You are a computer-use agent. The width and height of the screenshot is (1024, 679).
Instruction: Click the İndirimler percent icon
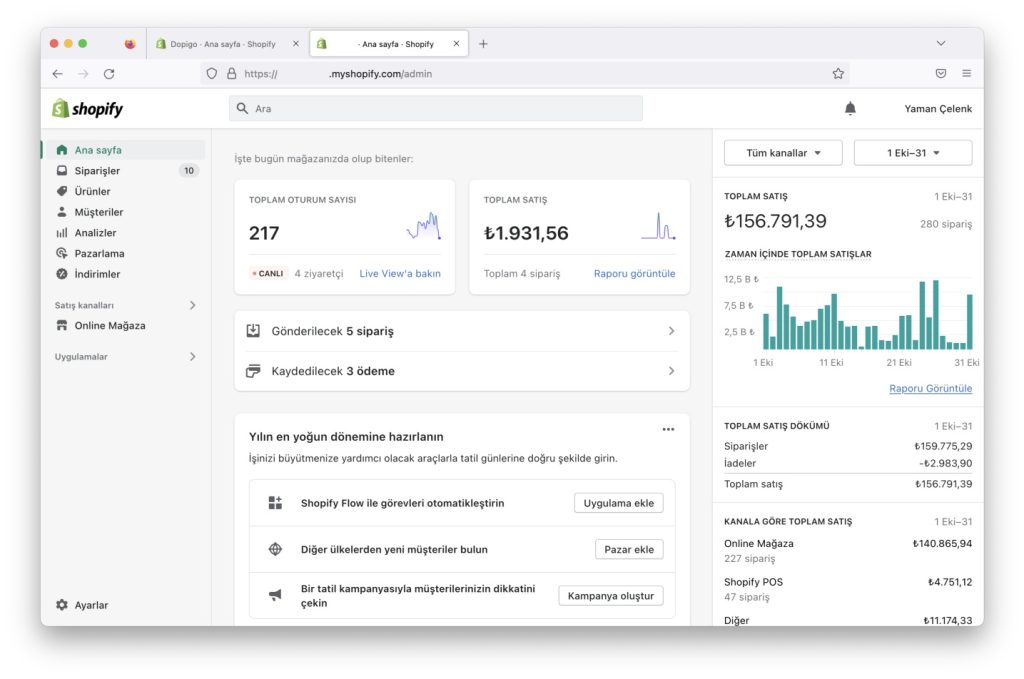[x=61, y=274]
